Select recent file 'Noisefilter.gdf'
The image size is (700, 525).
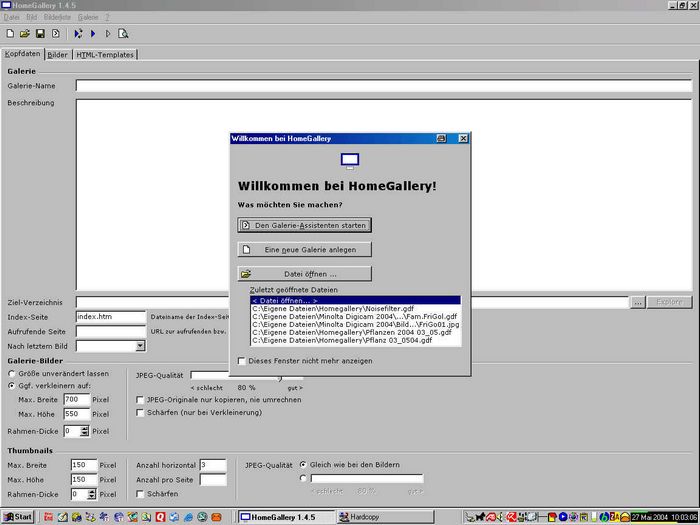click(x=355, y=308)
